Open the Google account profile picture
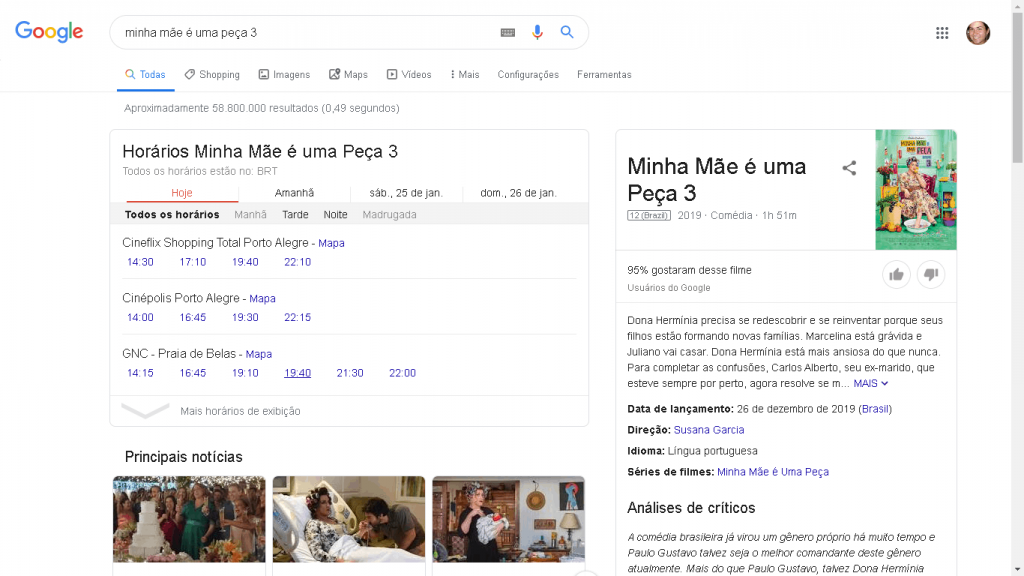1024x576 pixels. pos(978,33)
